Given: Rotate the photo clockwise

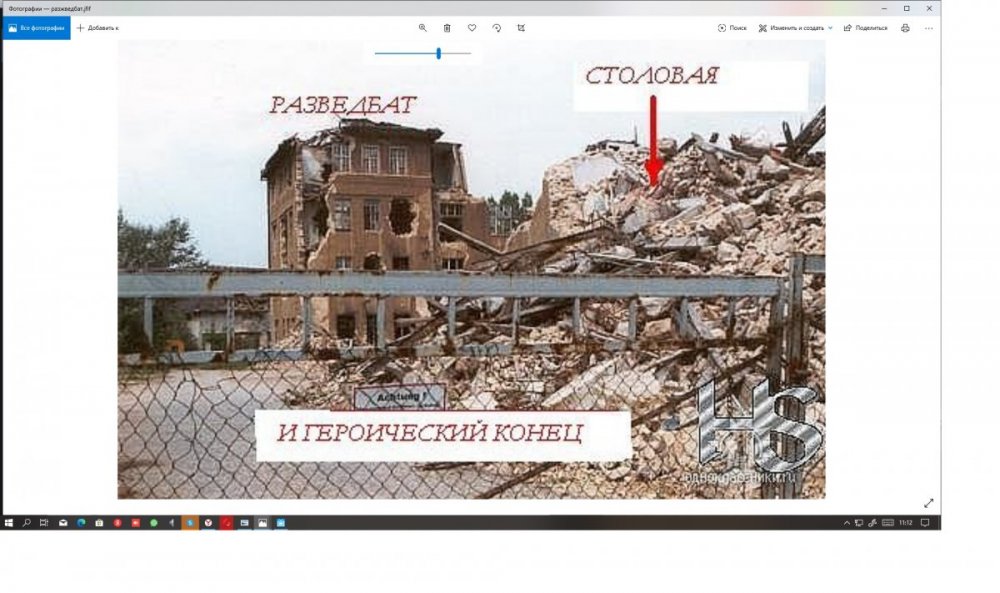Looking at the screenshot, I should 496,27.
